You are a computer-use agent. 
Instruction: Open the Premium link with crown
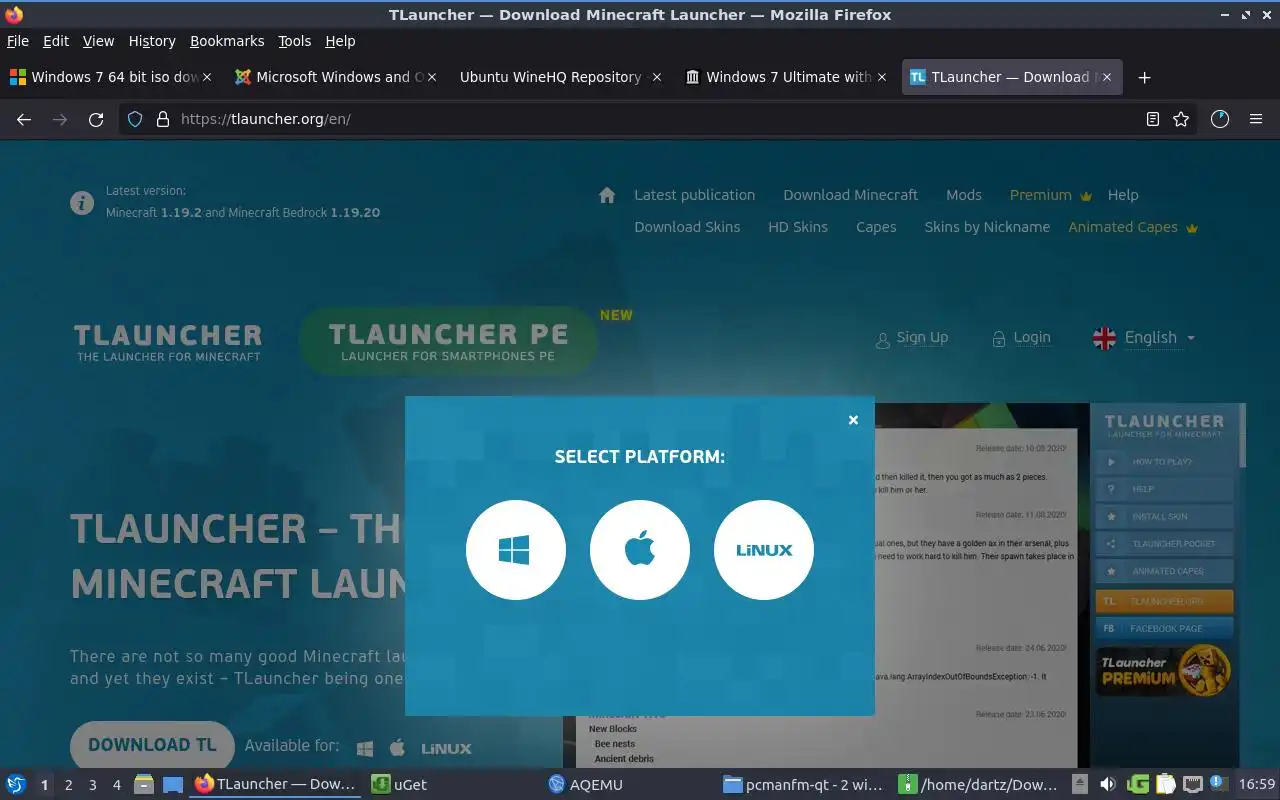click(x=1050, y=195)
